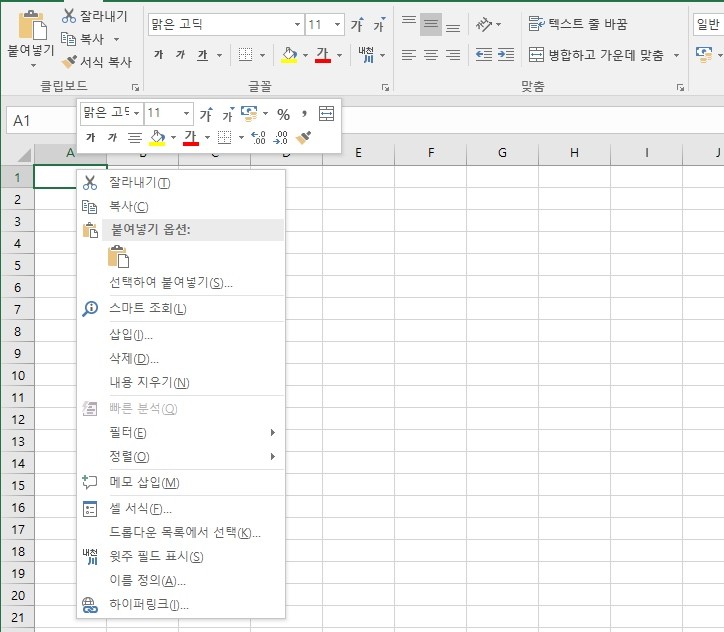
Task: Expand the Filter (필터) submenu
Action: pyautogui.click(x=181, y=433)
